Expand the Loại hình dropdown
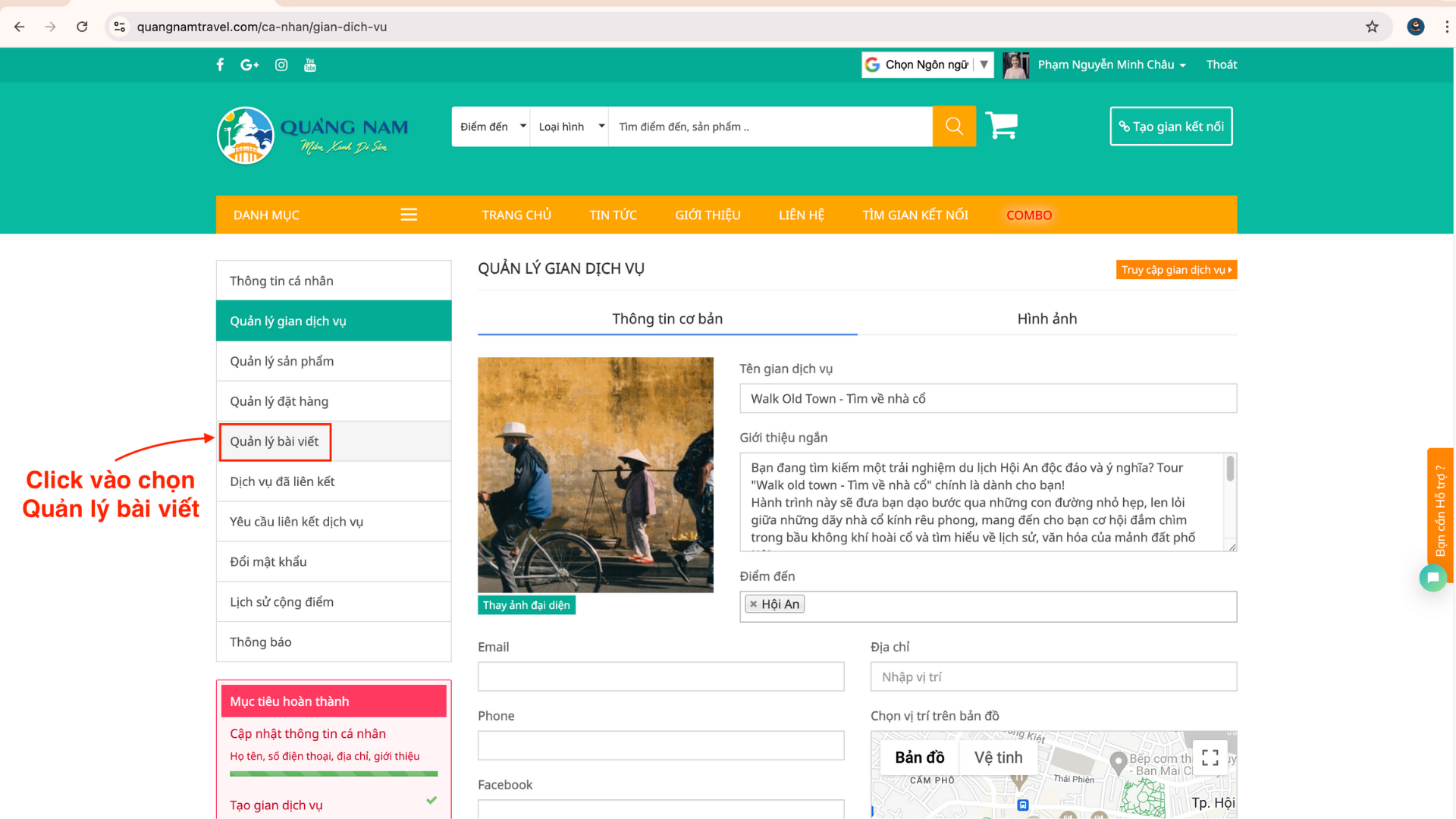Viewport: 1456px width, 819px height. click(570, 127)
